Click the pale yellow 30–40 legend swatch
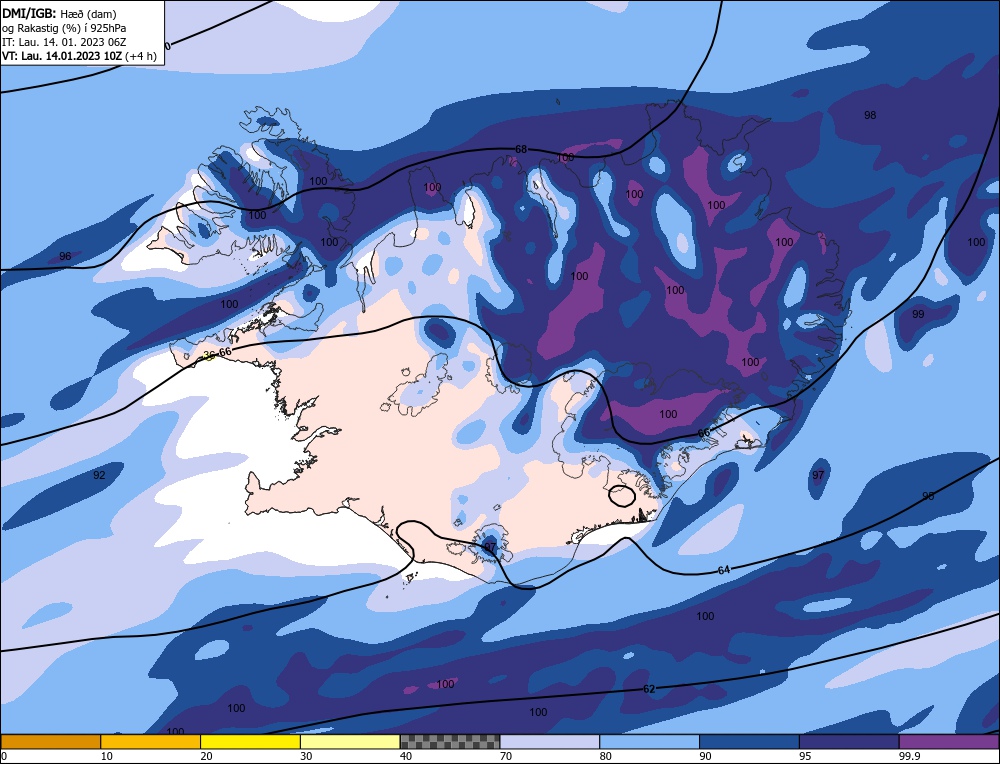 click(x=350, y=741)
